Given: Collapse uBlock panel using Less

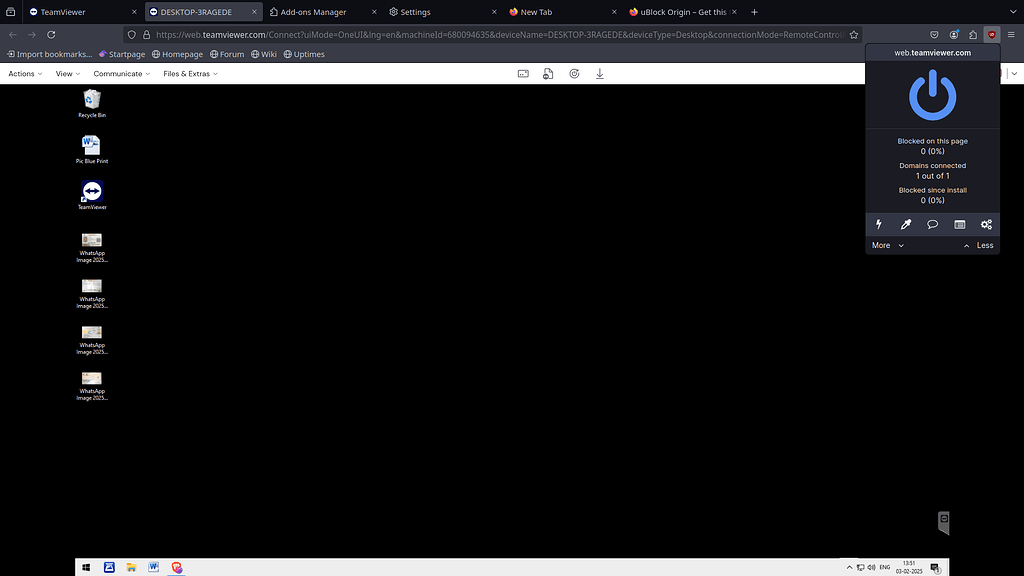Looking at the screenshot, I should coord(983,245).
